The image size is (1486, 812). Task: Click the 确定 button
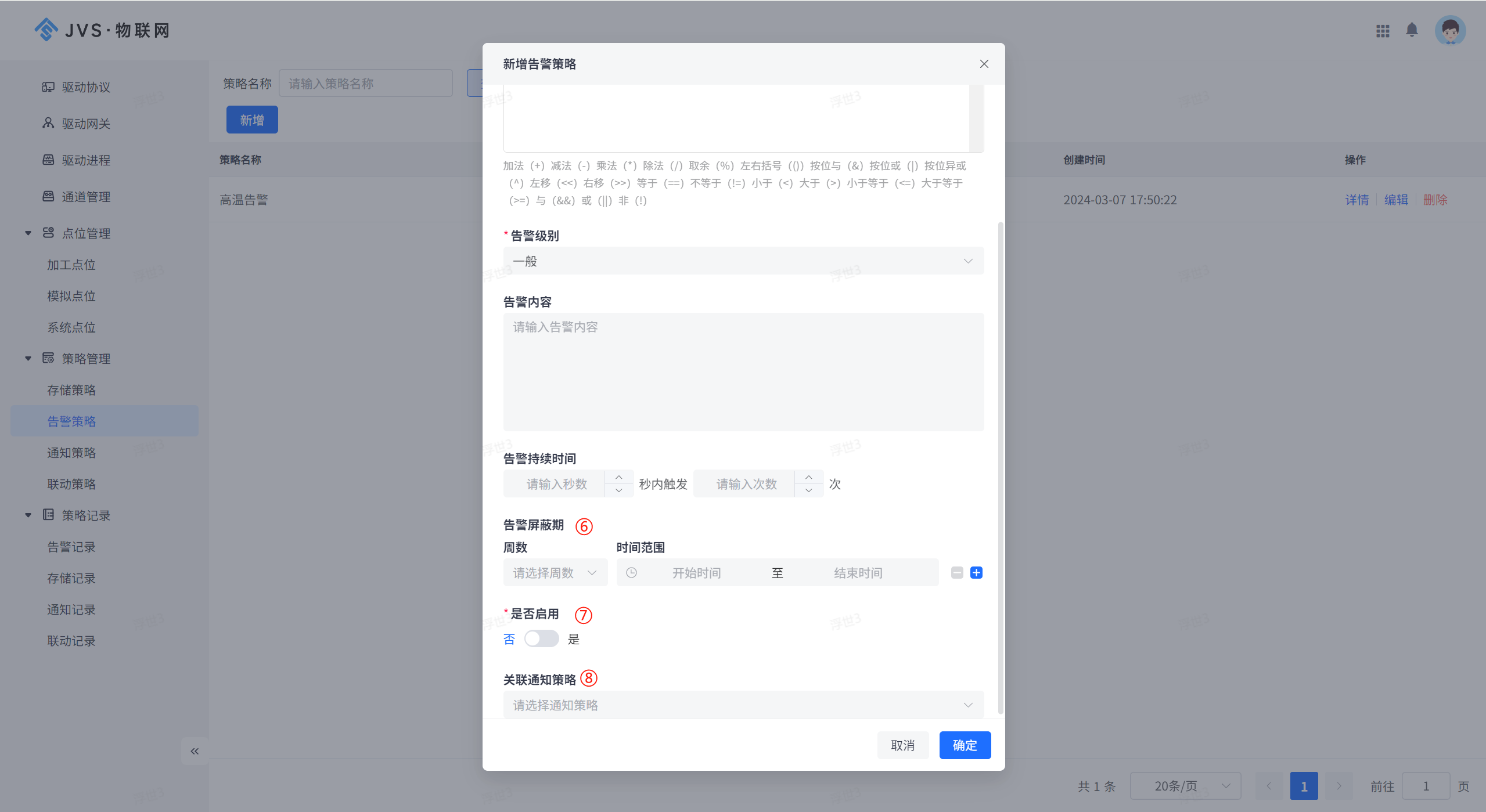(x=965, y=745)
